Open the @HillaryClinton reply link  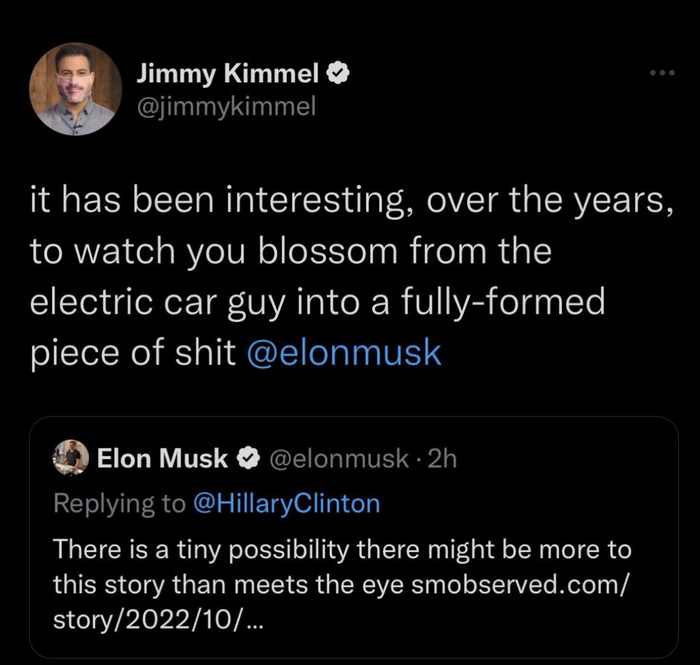(285, 503)
